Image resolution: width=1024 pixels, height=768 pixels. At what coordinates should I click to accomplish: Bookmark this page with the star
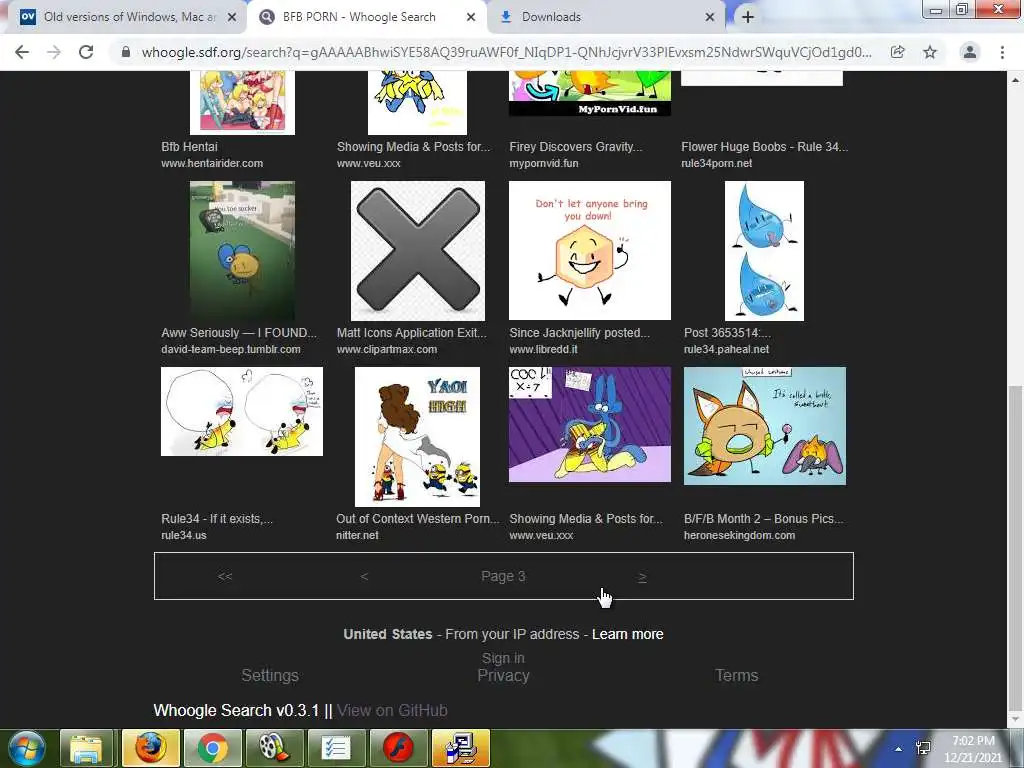click(x=930, y=52)
